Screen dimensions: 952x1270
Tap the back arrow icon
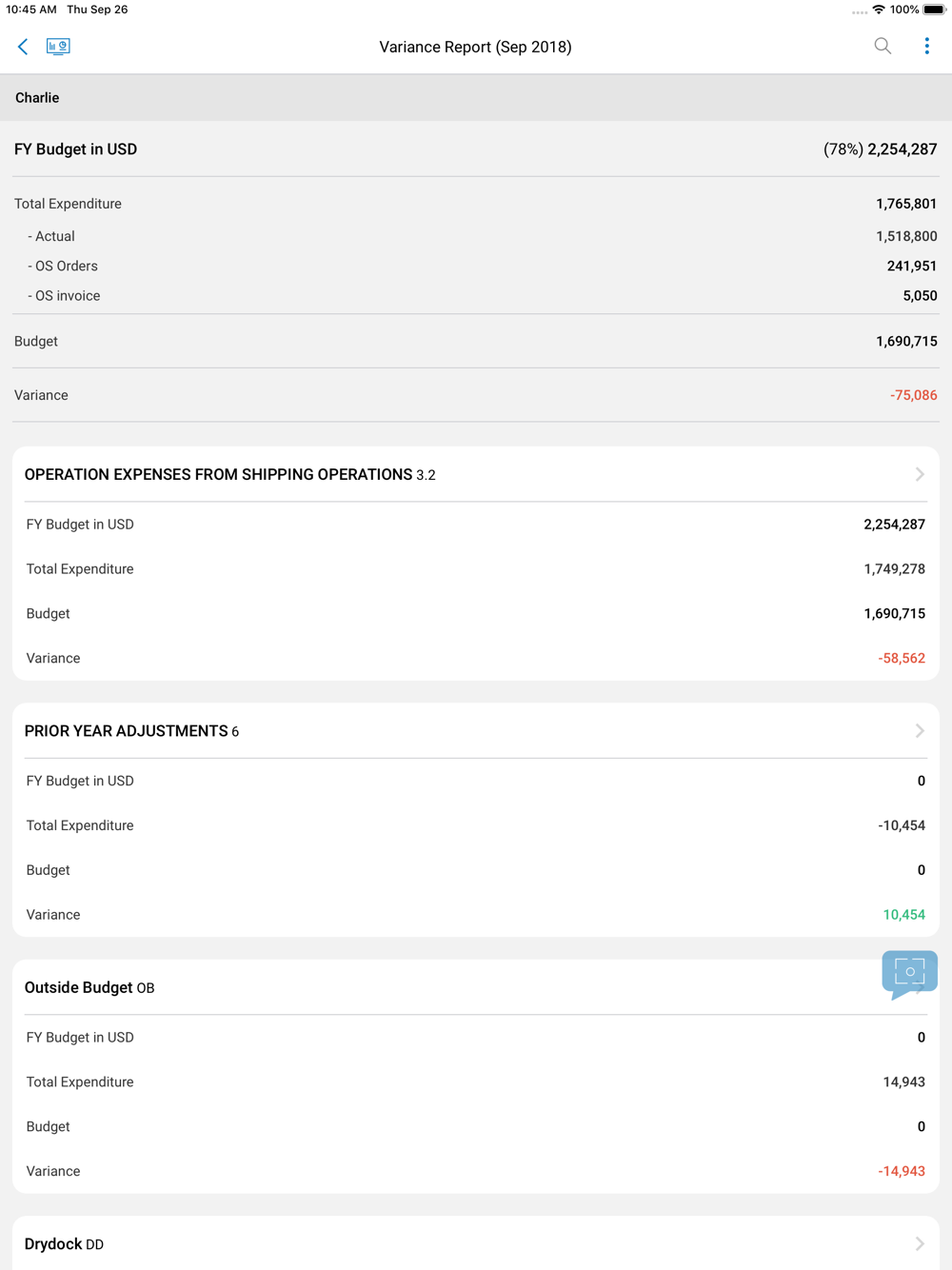click(x=23, y=47)
